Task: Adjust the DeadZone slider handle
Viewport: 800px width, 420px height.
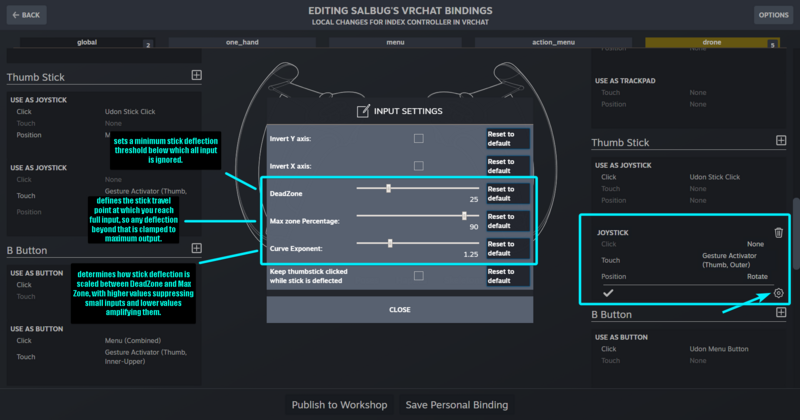Action: tap(389, 188)
